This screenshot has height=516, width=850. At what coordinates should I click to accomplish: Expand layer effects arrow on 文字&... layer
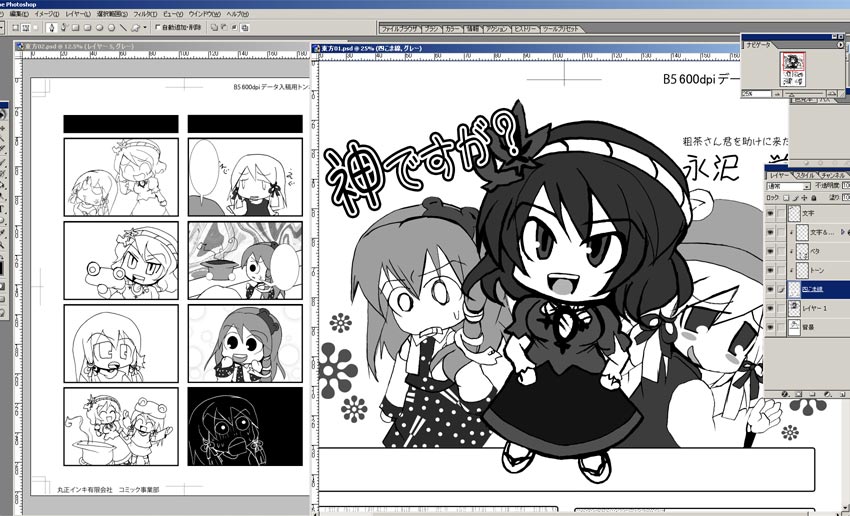tap(843, 232)
